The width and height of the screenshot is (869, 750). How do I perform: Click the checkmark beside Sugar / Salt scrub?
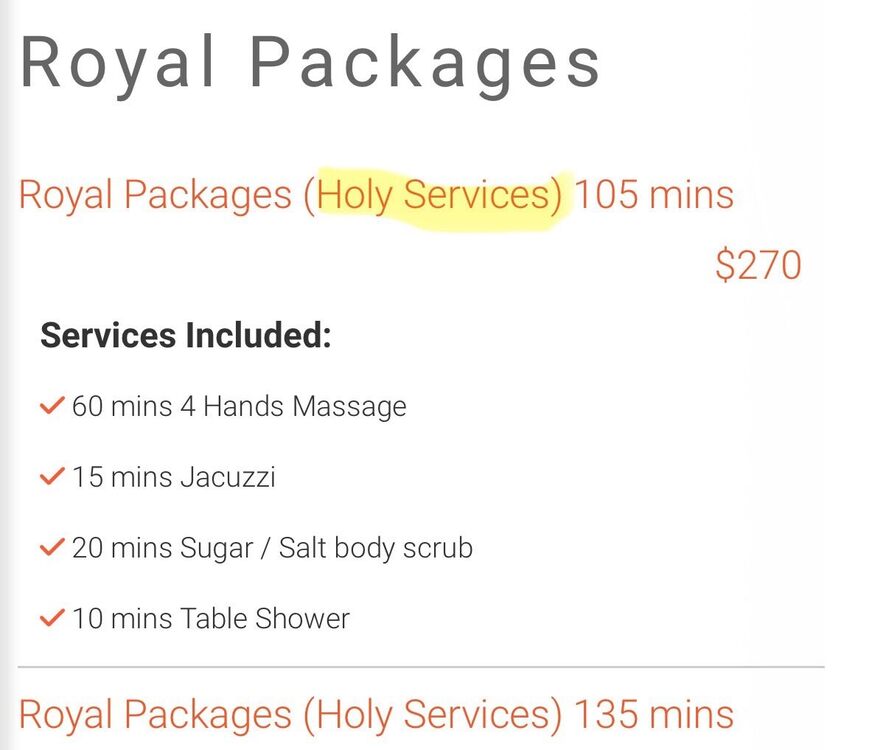(x=52, y=548)
